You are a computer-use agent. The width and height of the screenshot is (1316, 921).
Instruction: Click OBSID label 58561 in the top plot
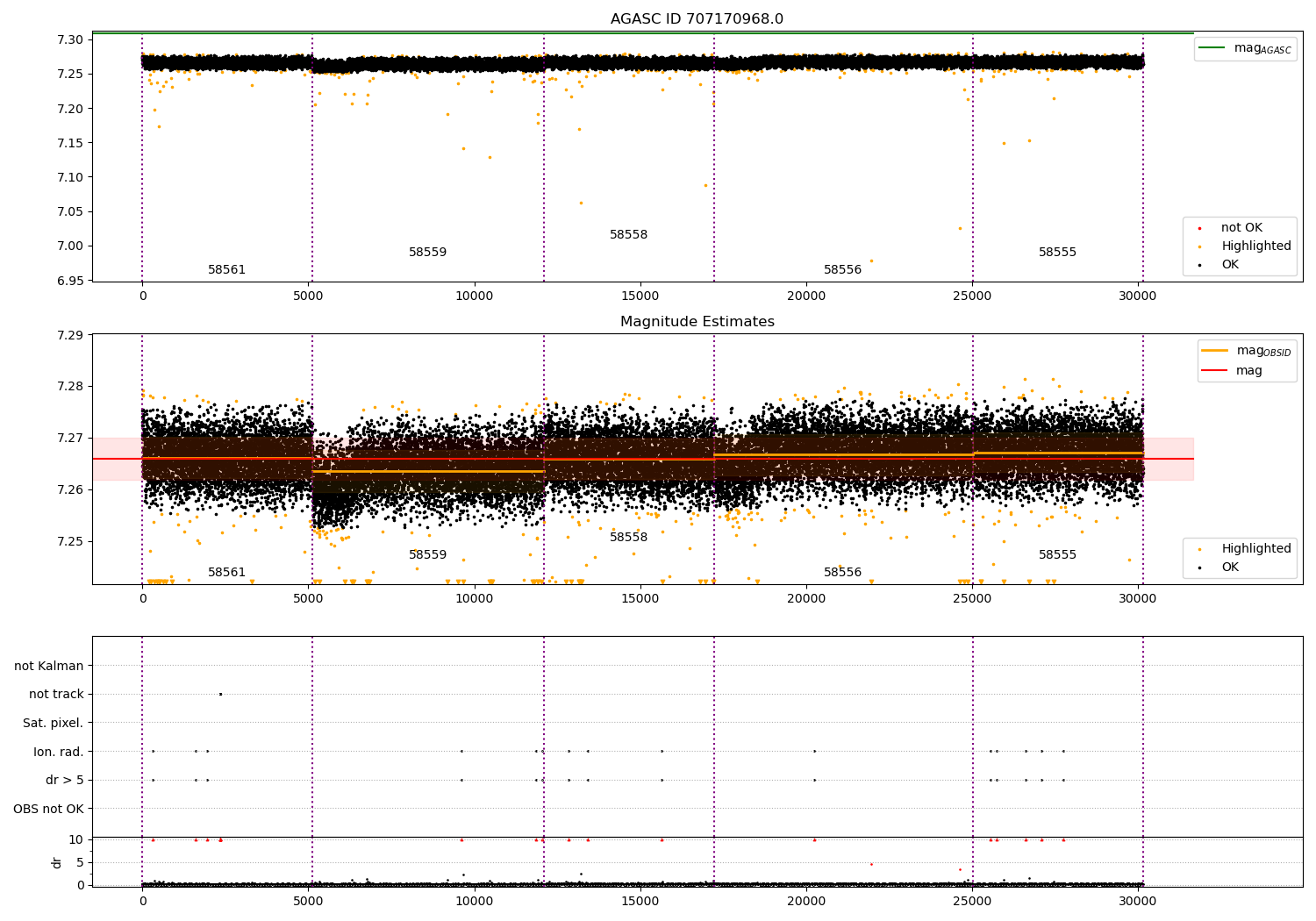point(226,270)
